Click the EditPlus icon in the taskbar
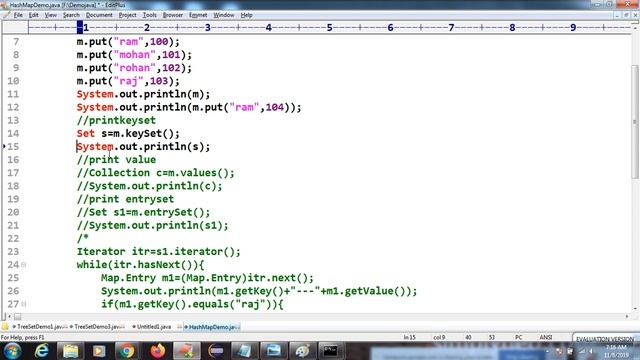Image resolution: width=640 pixels, height=360 pixels. [187, 351]
